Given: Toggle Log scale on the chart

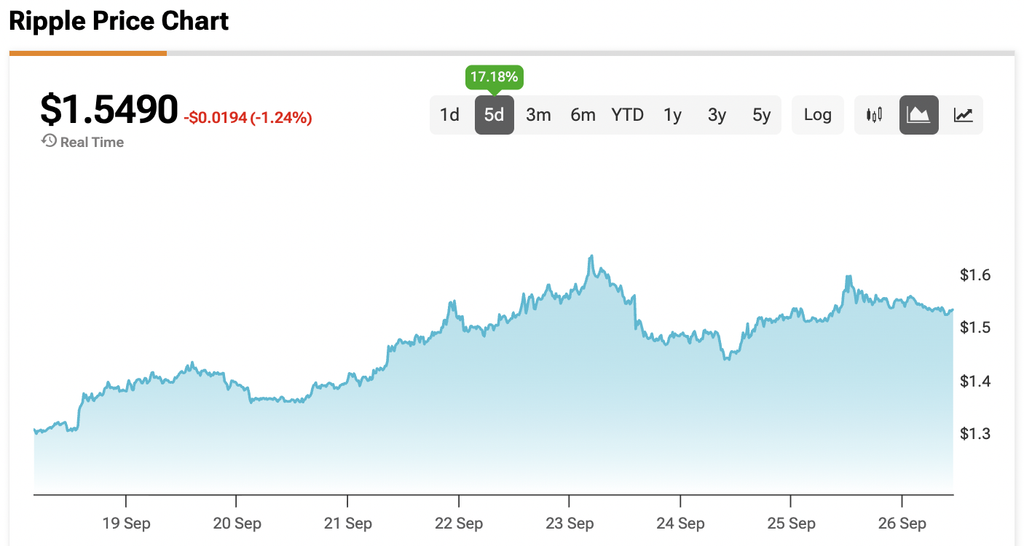Looking at the screenshot, I should (x=818, y=115).
